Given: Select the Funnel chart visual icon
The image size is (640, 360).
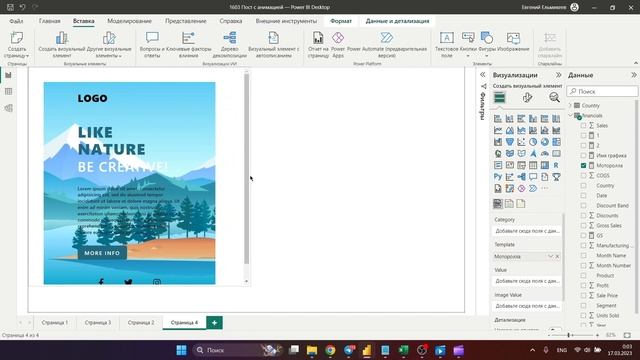Looking at the screenshot, I should pos(509,142).
